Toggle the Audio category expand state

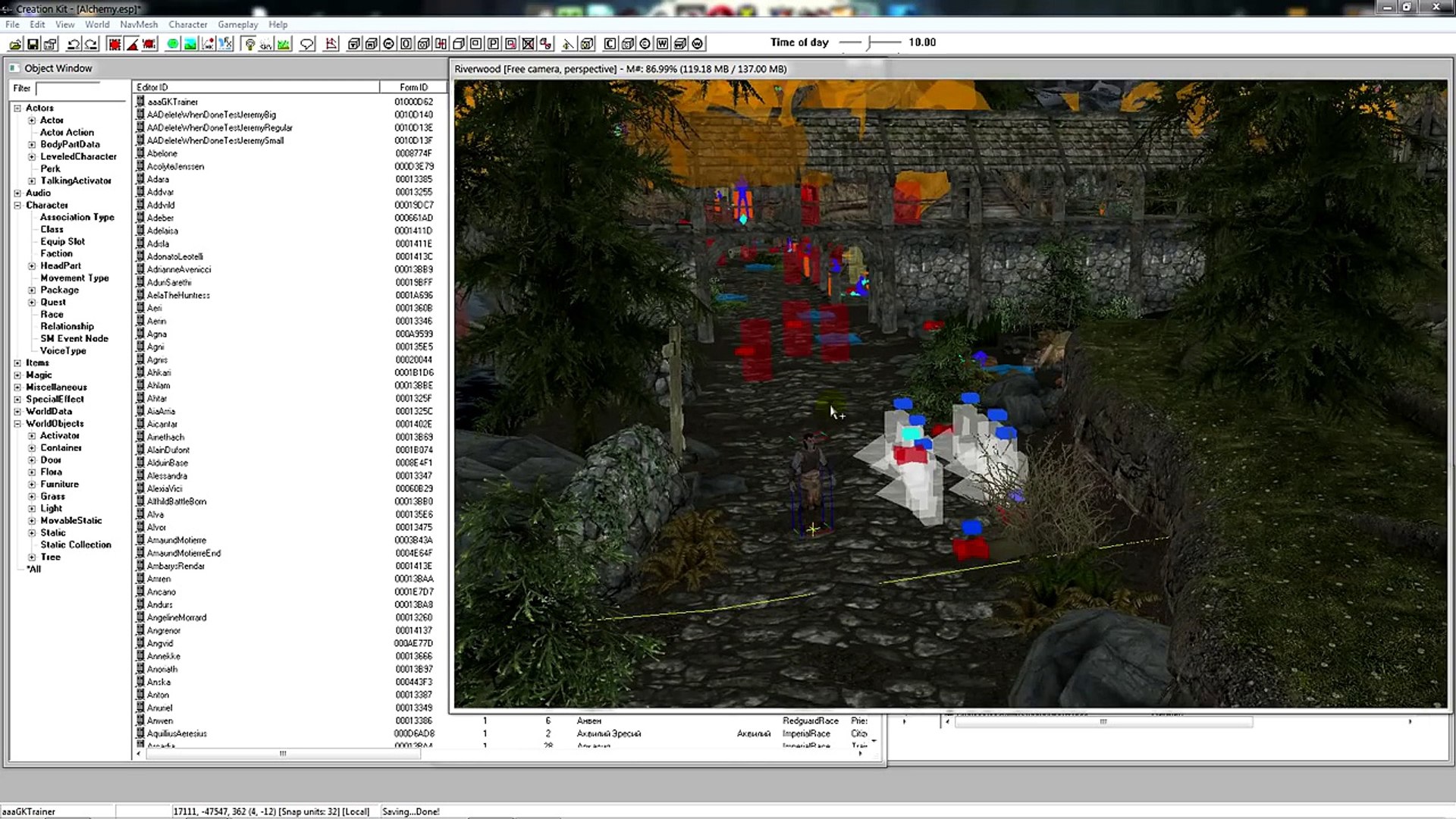coord(18,192)
